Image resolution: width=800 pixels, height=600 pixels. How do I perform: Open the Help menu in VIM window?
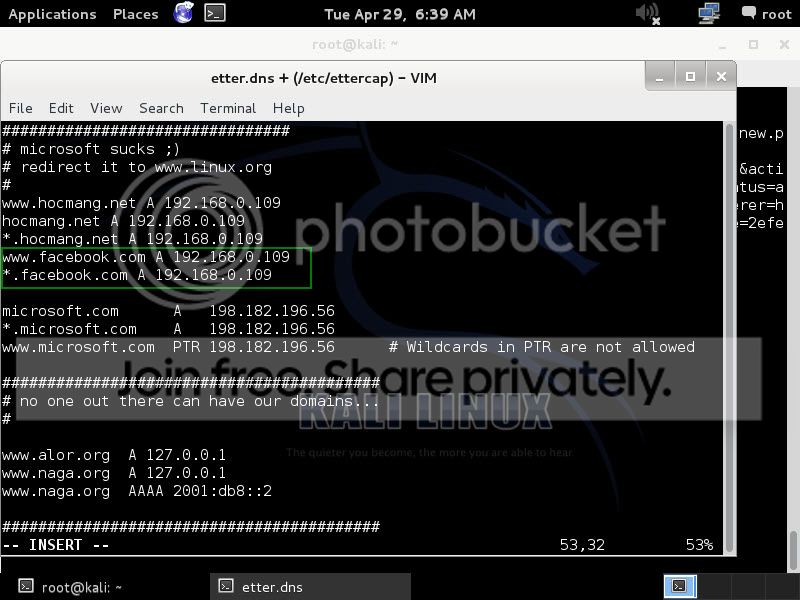tap(288, 108)
